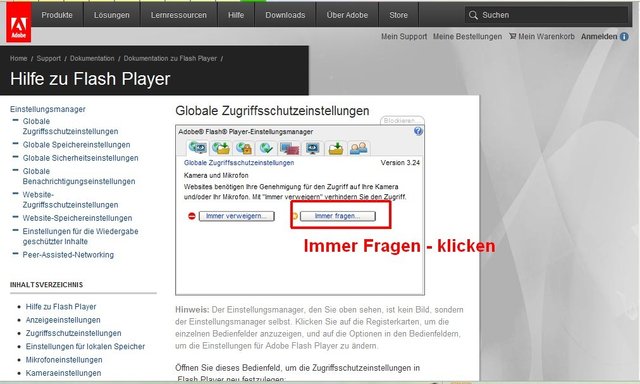Open the Website Storage folder-download icon
Screen dimensions: 640x384
pyautogui.click(x=336, y=148)
